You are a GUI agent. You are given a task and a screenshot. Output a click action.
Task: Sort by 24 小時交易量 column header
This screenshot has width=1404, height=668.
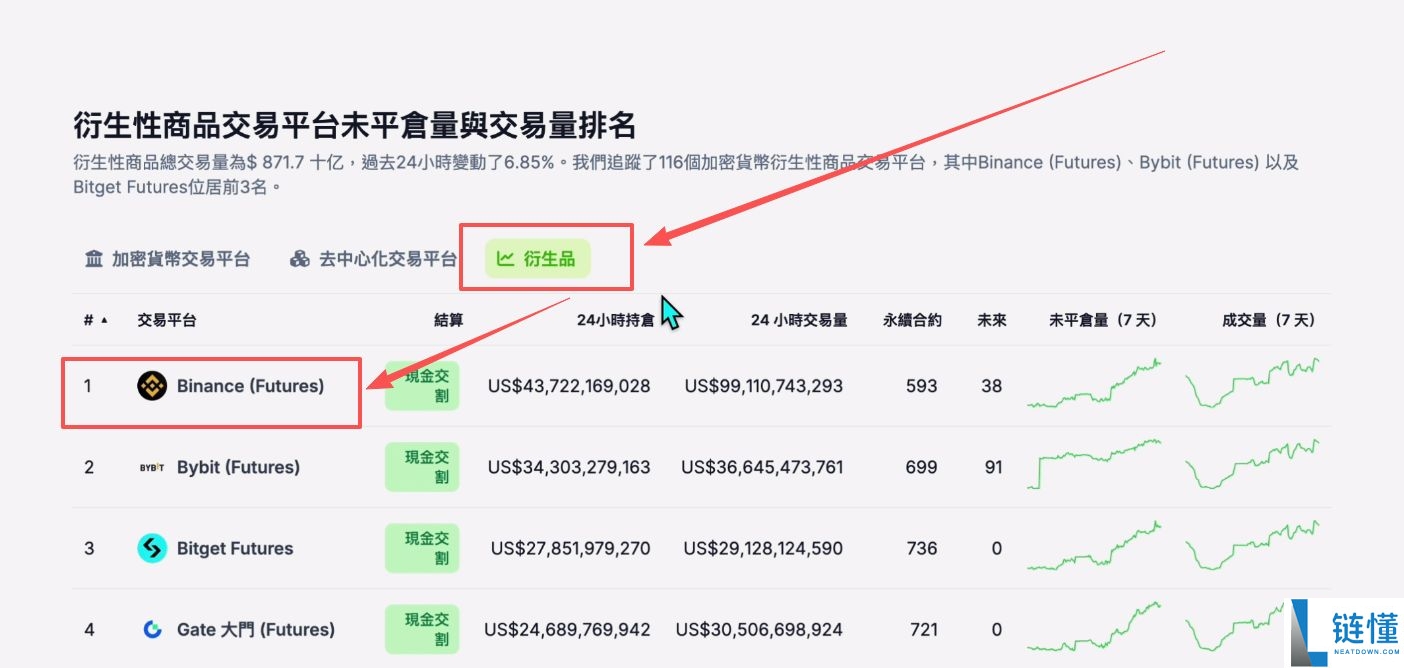(x=799, y=320)
